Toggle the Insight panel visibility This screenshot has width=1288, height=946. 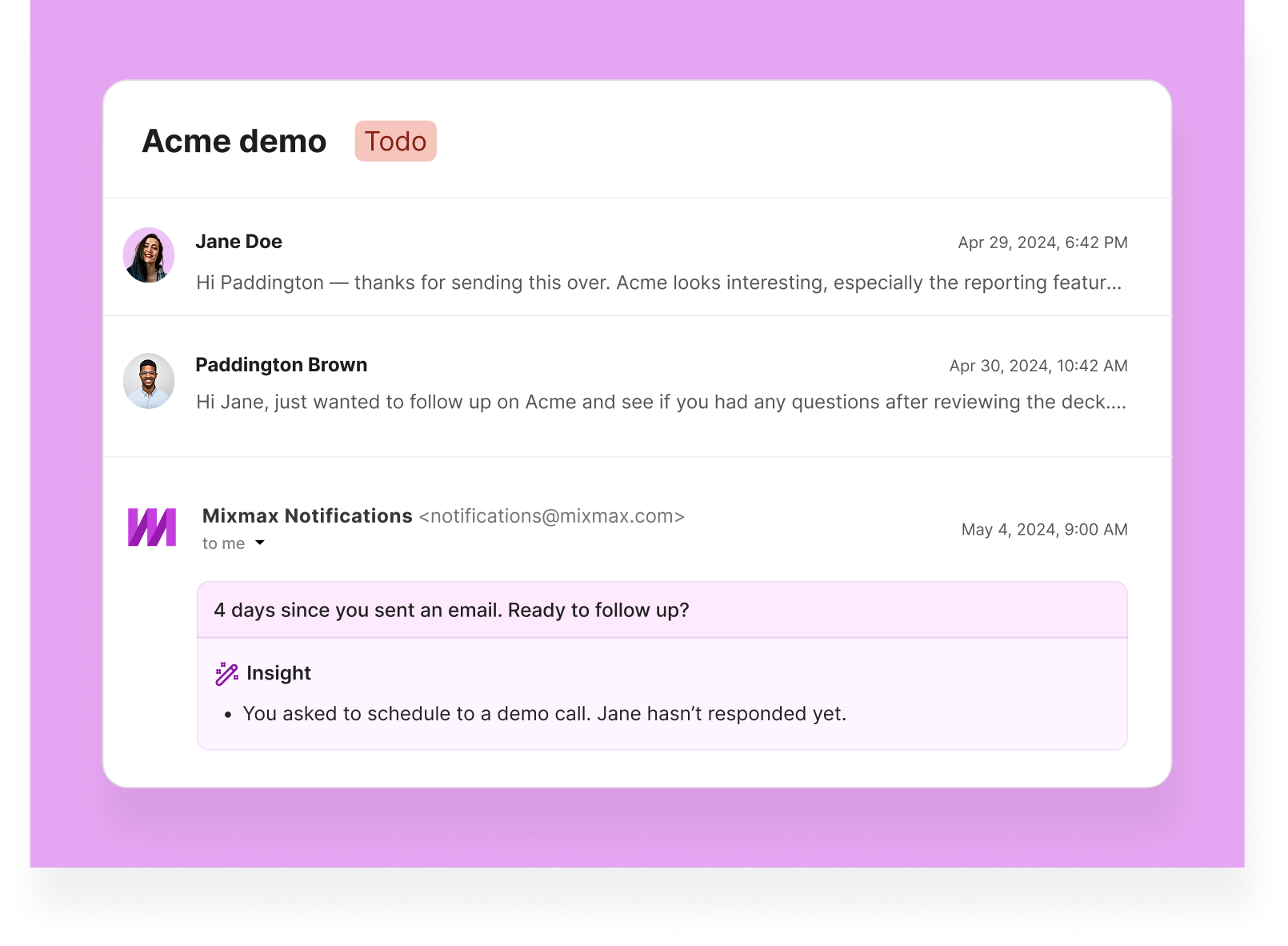pos(278,673)
